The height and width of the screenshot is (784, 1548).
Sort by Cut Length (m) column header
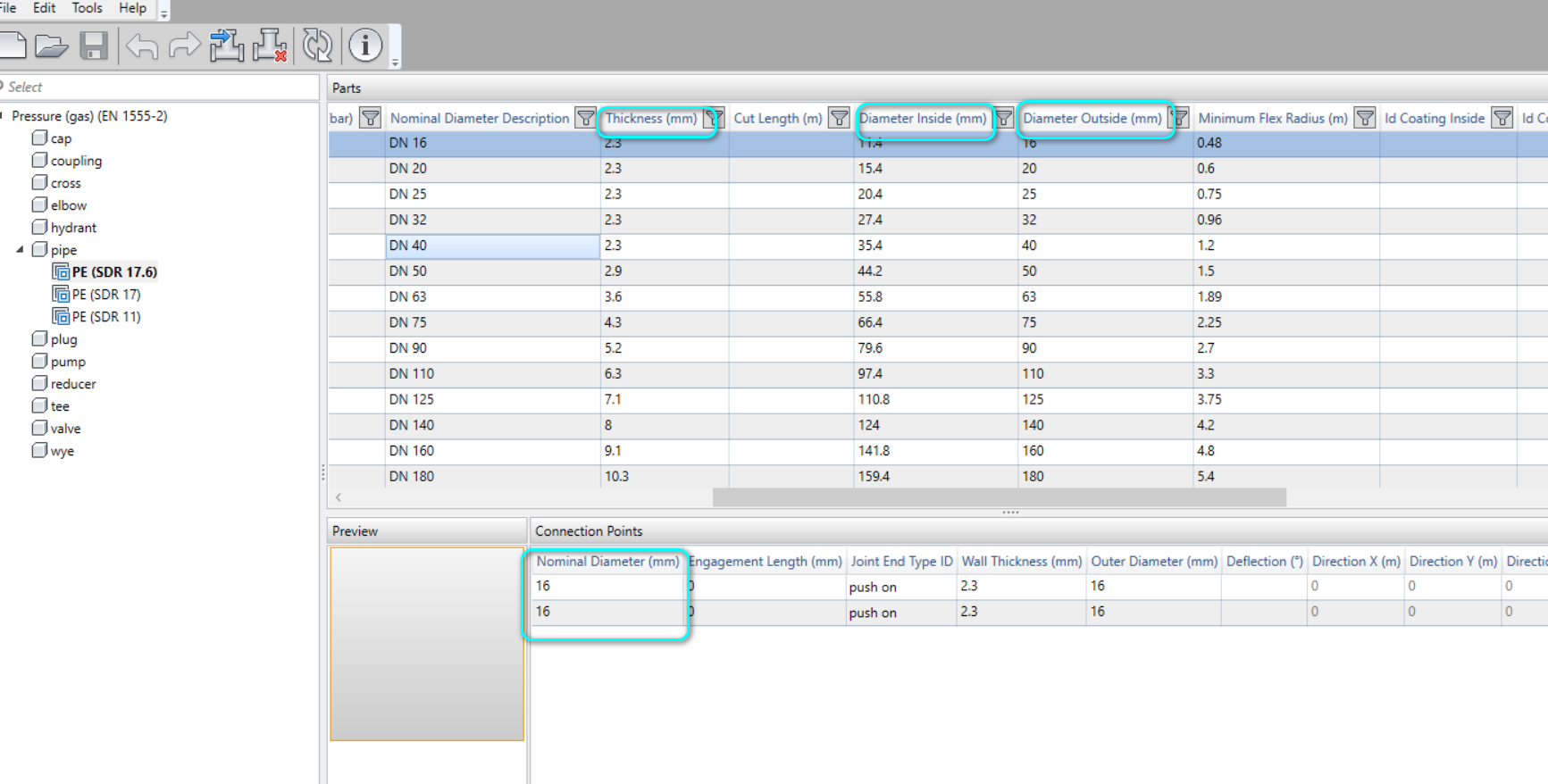click(778, 118)
